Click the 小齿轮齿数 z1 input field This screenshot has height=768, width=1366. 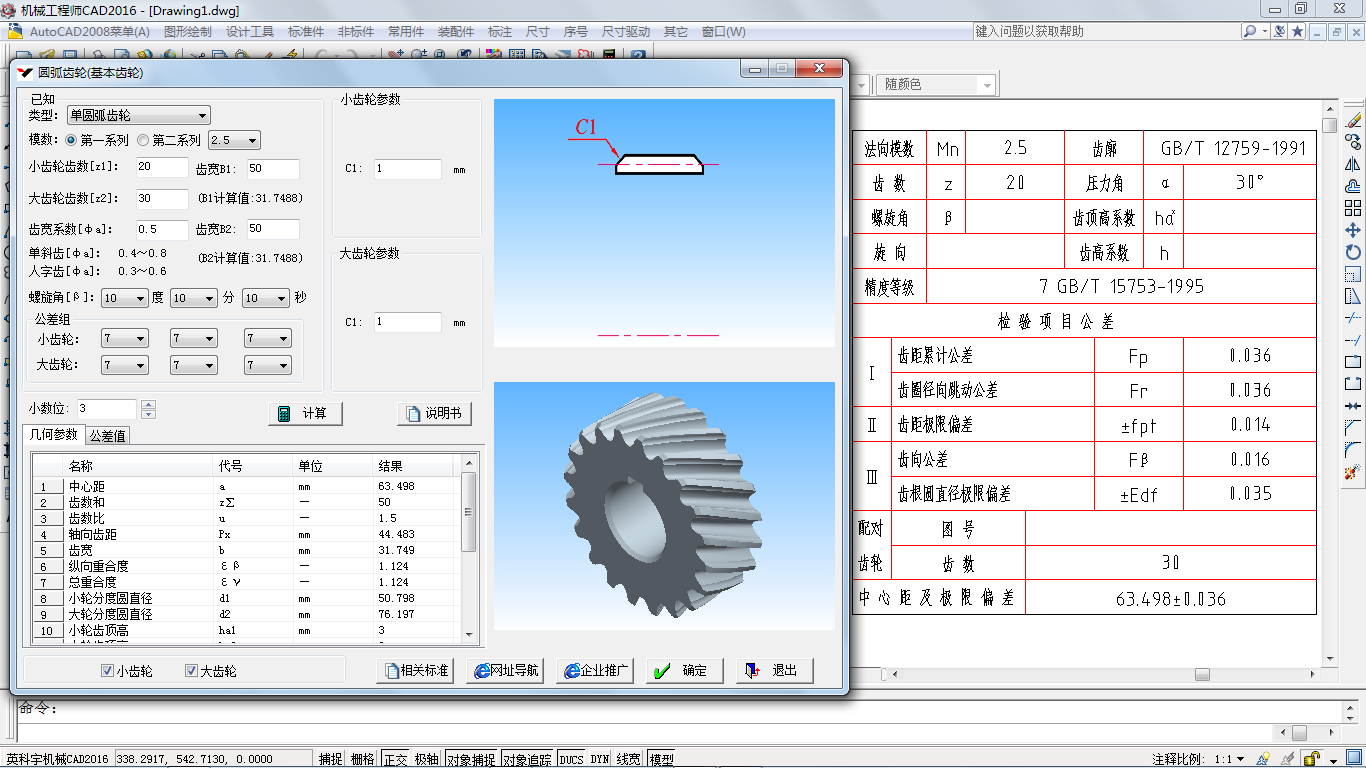161,167
